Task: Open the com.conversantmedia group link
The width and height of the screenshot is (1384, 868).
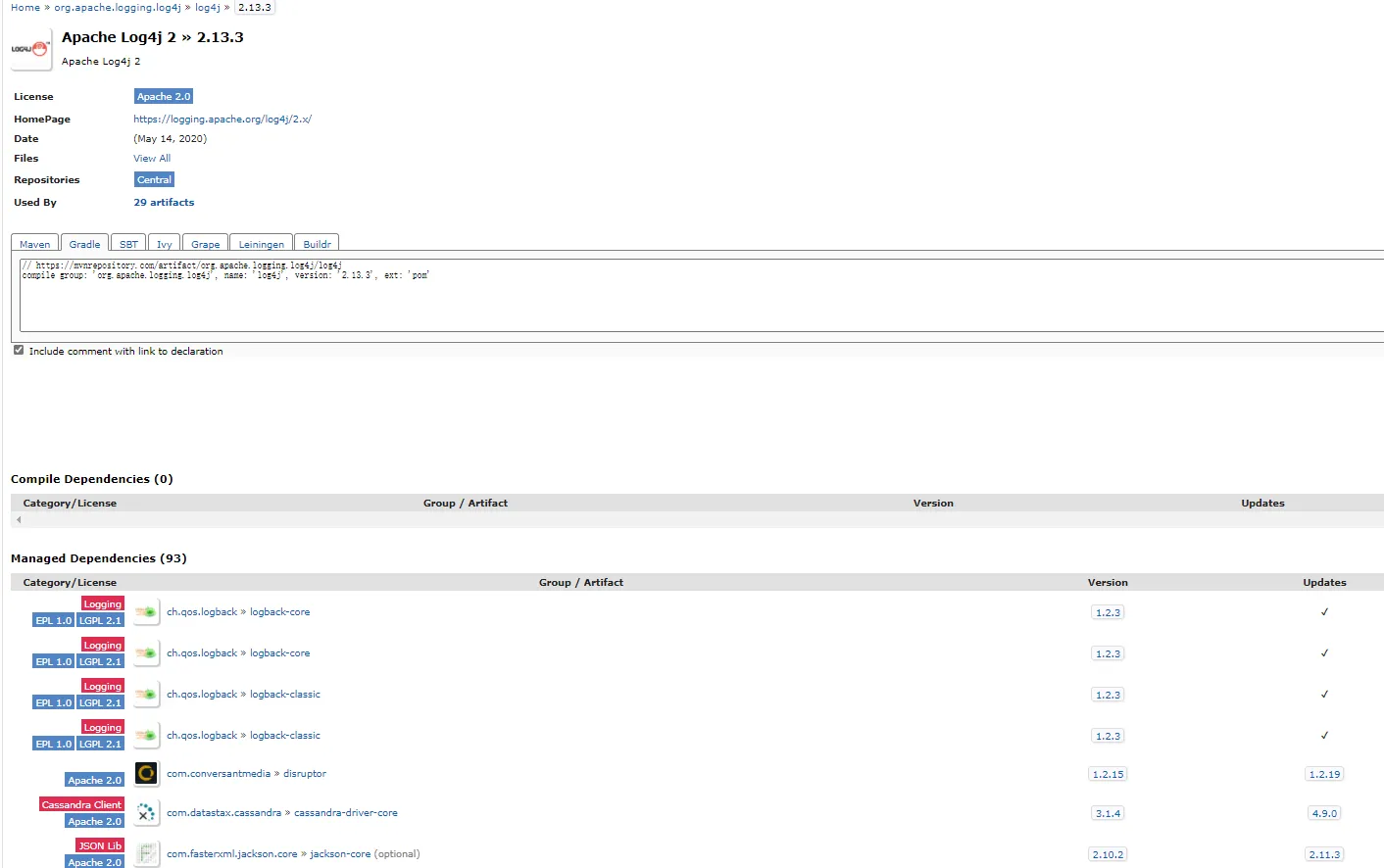Action: [x=219, y=774]
